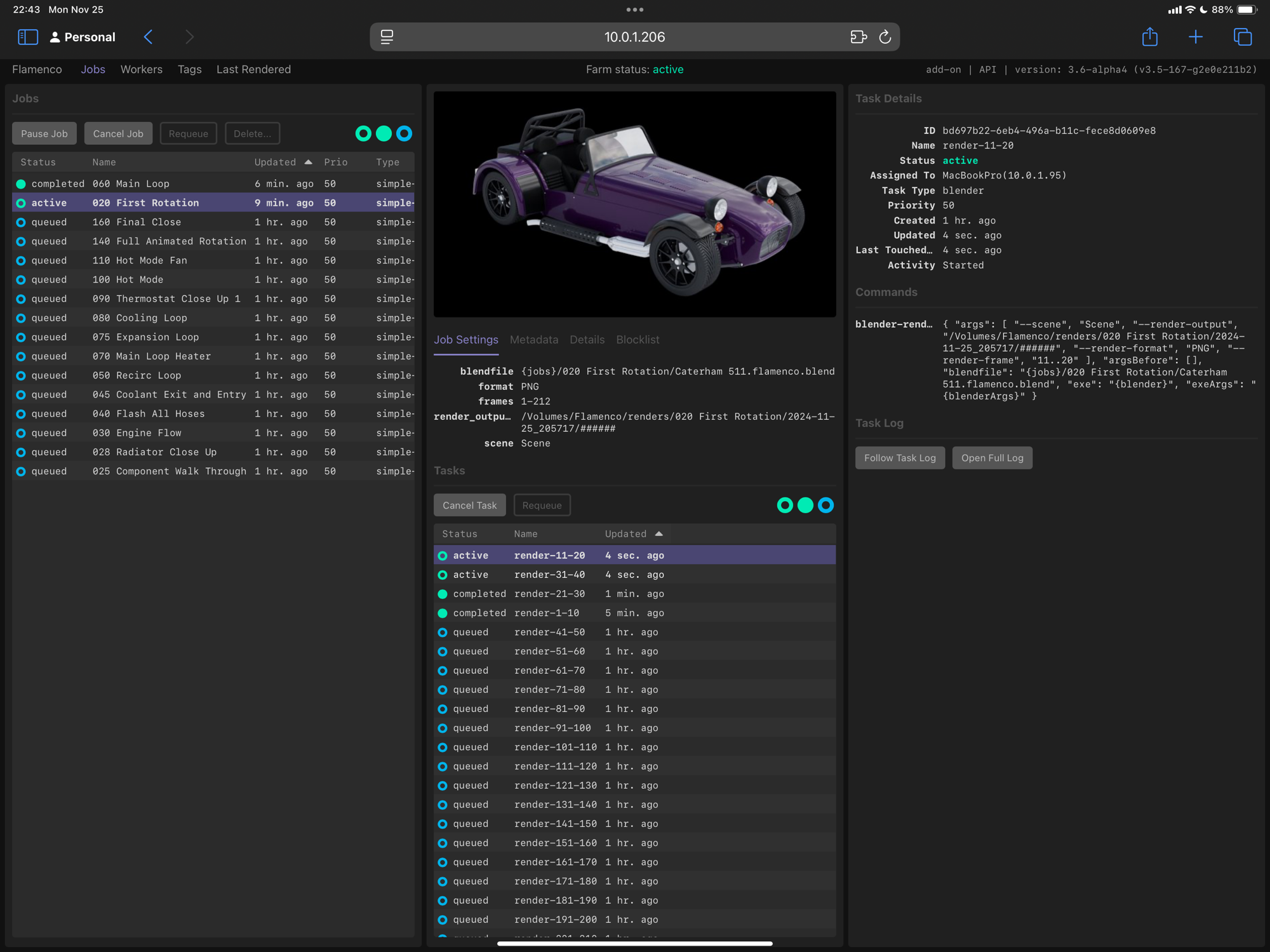Sort tasks by Name column header
This screenshot has width=1270, height=952.
pos(526,533)
